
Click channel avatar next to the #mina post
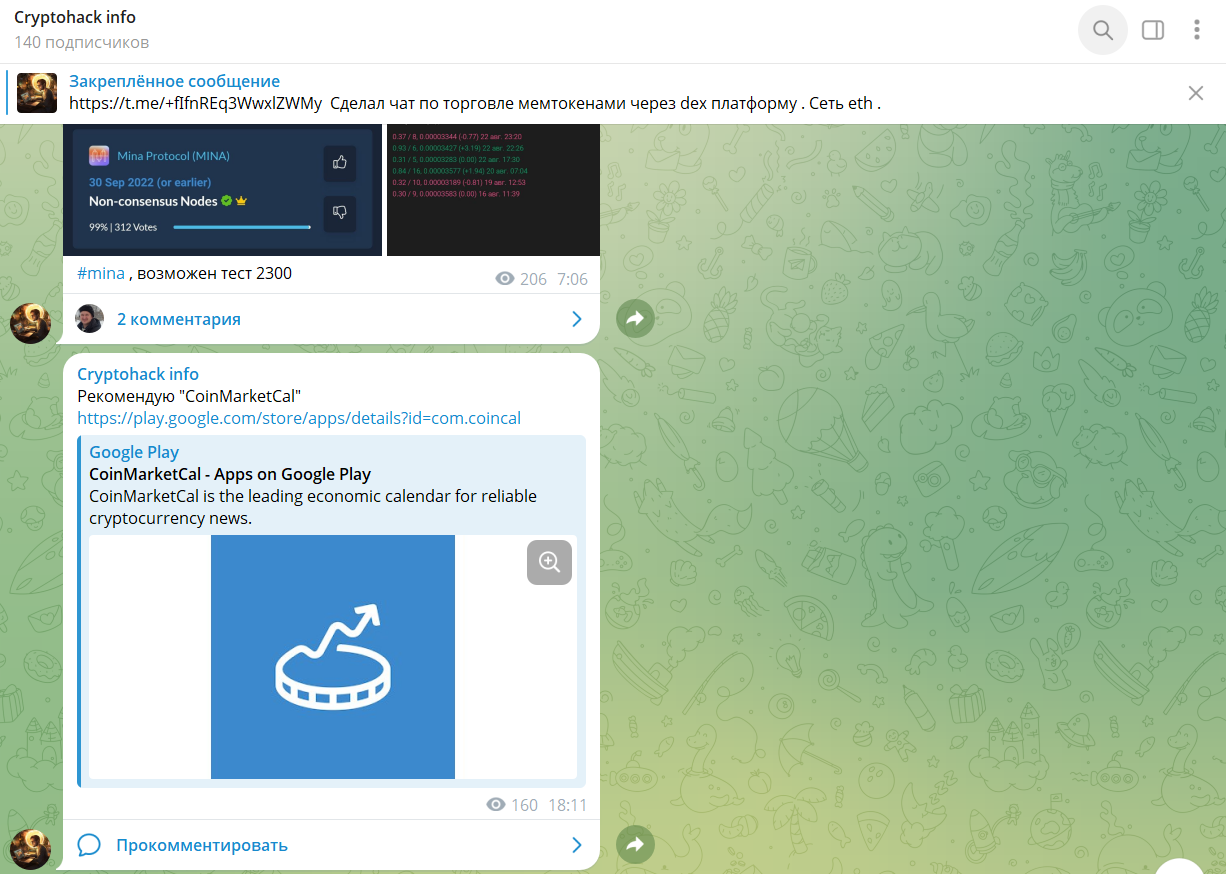(x=30, y=324)
